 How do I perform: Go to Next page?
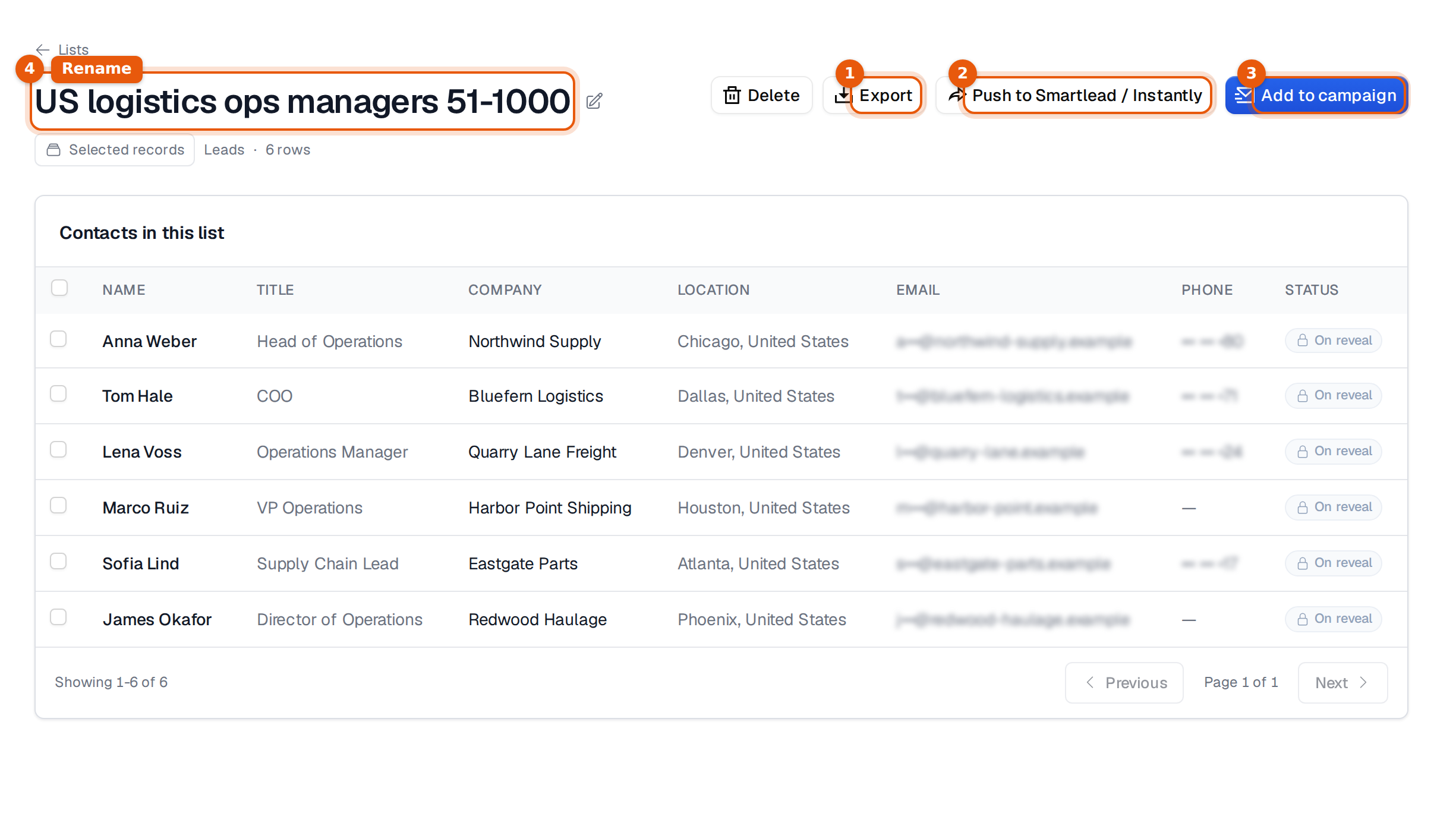pyautogui.click(x=1343, y=683)
